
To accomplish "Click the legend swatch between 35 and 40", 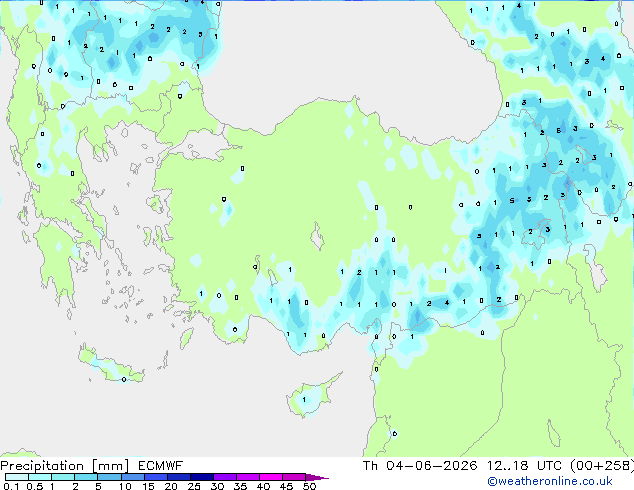I will pyautogui.click(x=247, y=477).
